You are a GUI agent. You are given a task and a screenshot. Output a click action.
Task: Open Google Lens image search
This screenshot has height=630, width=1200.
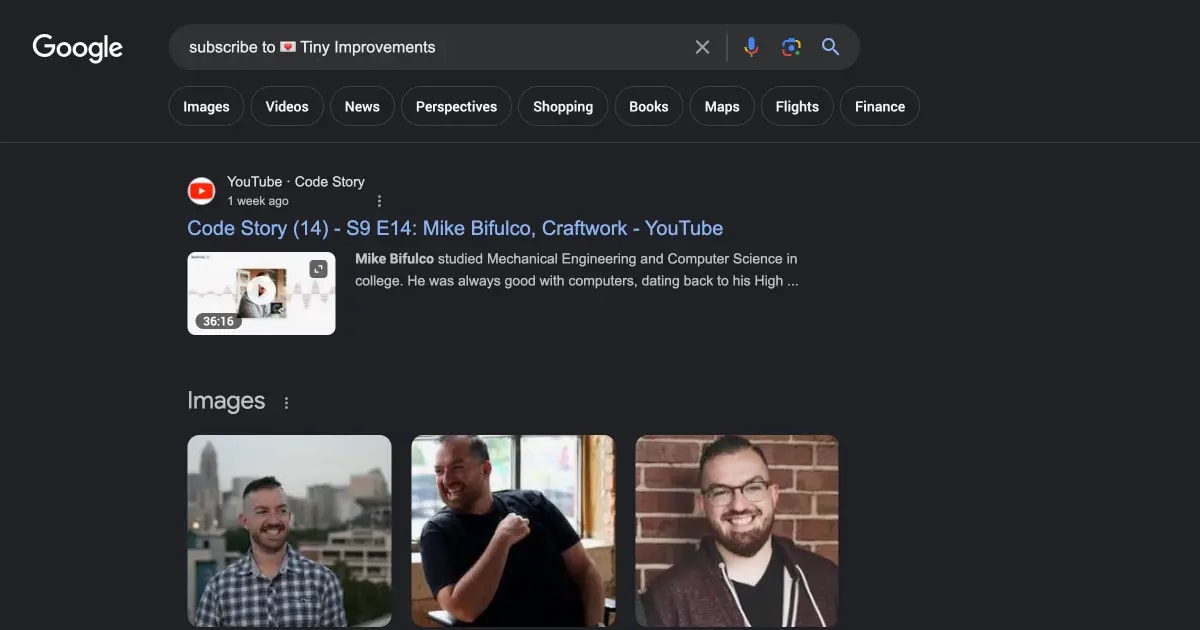pyautogui.click(x=791, y=47)
